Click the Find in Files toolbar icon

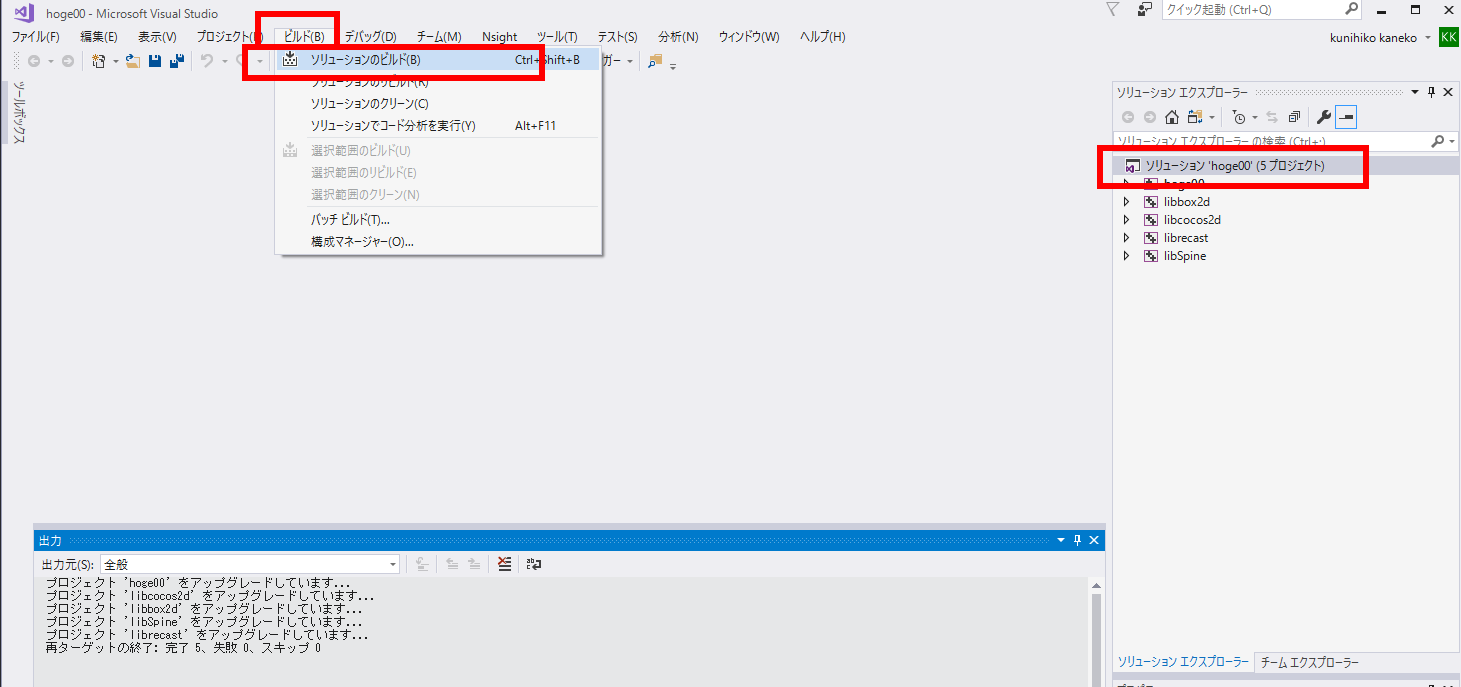tap(655, 61)
